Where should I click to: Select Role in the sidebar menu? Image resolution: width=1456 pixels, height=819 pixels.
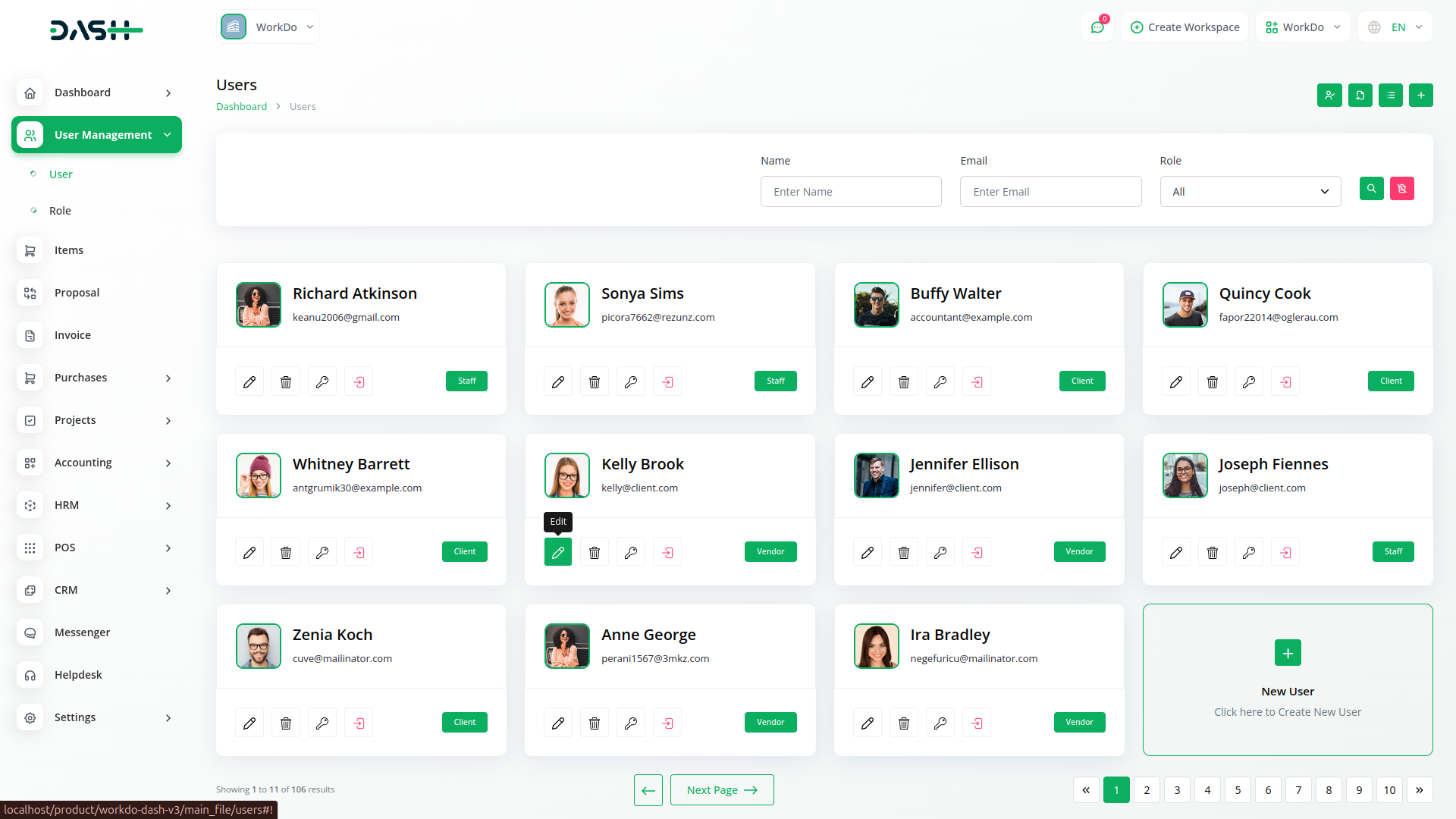click(60, 211)
